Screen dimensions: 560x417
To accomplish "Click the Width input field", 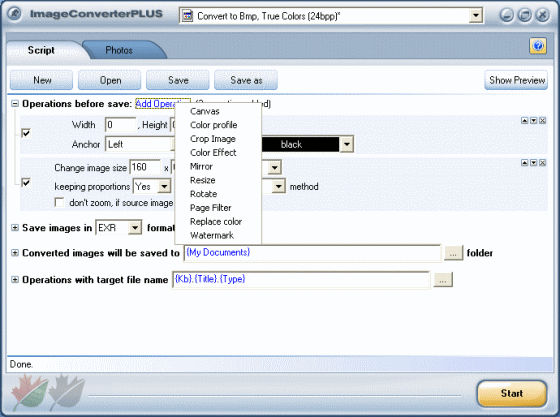I will coord(121,125).
